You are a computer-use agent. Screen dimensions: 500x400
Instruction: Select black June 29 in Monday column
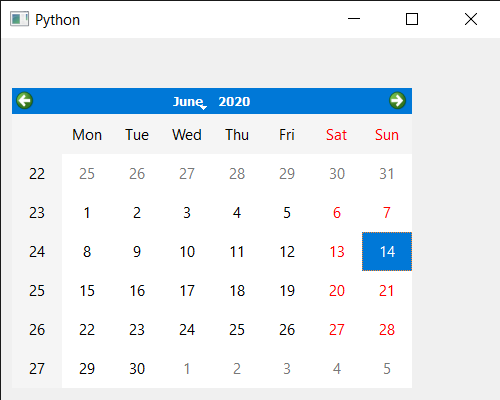pos(87,369)
